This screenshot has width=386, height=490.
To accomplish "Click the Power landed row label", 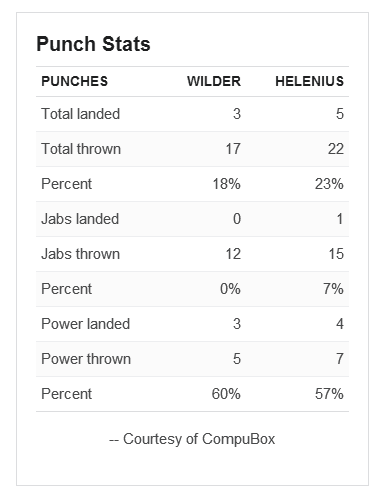I will point(85,324).
